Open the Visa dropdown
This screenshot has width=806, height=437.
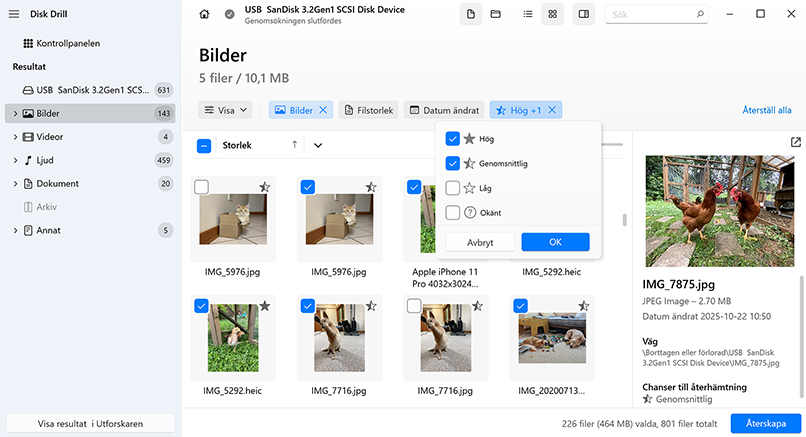(x=227, y=110)
